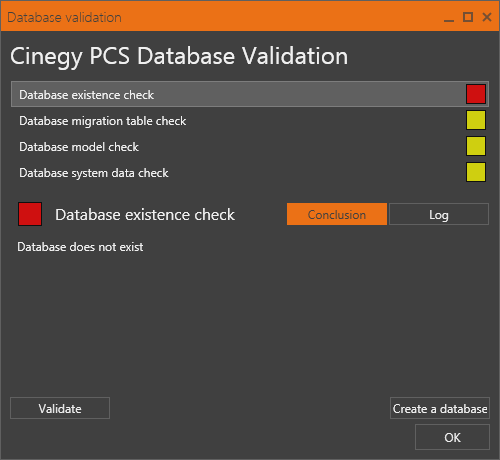Maximize the Database validation window
This screenshot has height=460, width=500.
pyautogui.click(x=468, y=17)
